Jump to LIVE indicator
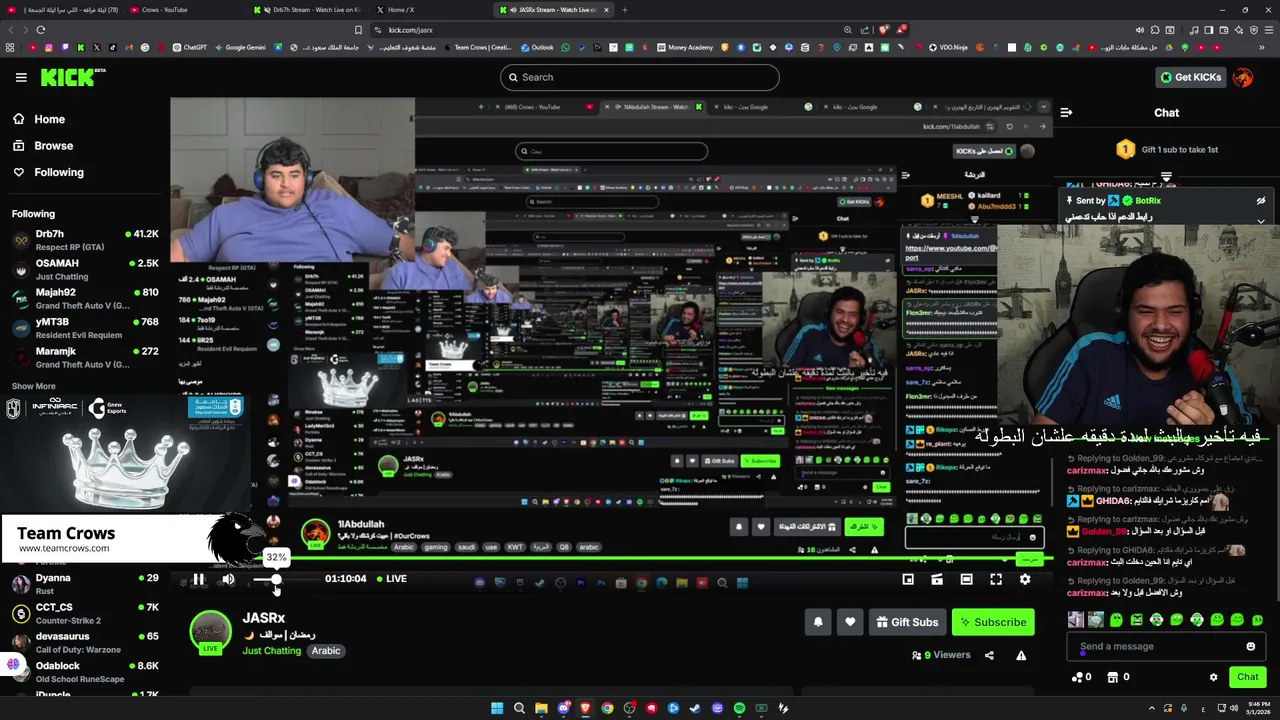 pyautogui.click(x=392, y=579)
